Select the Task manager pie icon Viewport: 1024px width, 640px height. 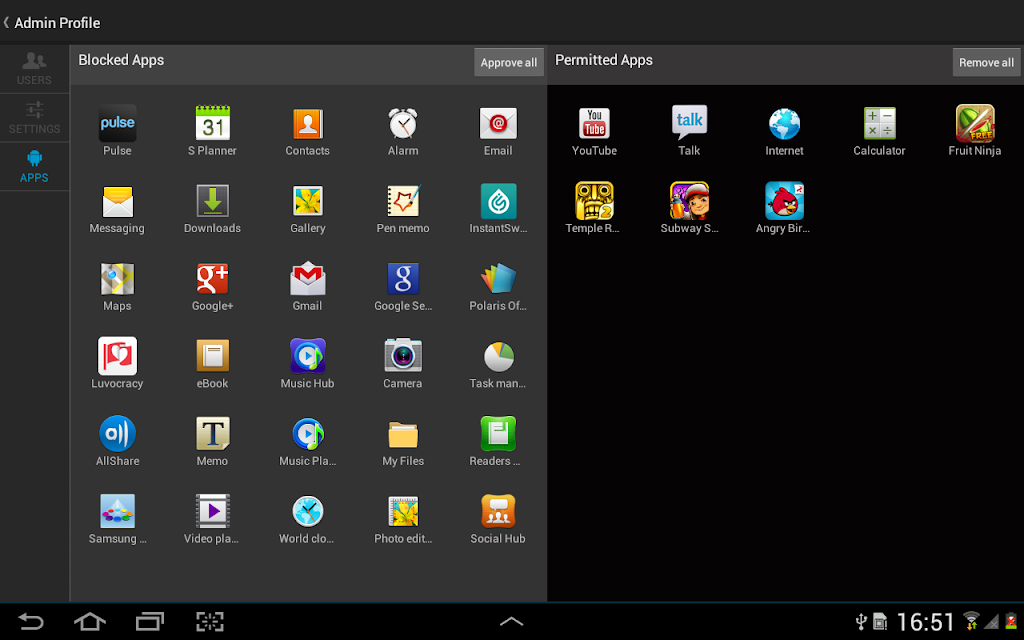click(x=498, y=357)
